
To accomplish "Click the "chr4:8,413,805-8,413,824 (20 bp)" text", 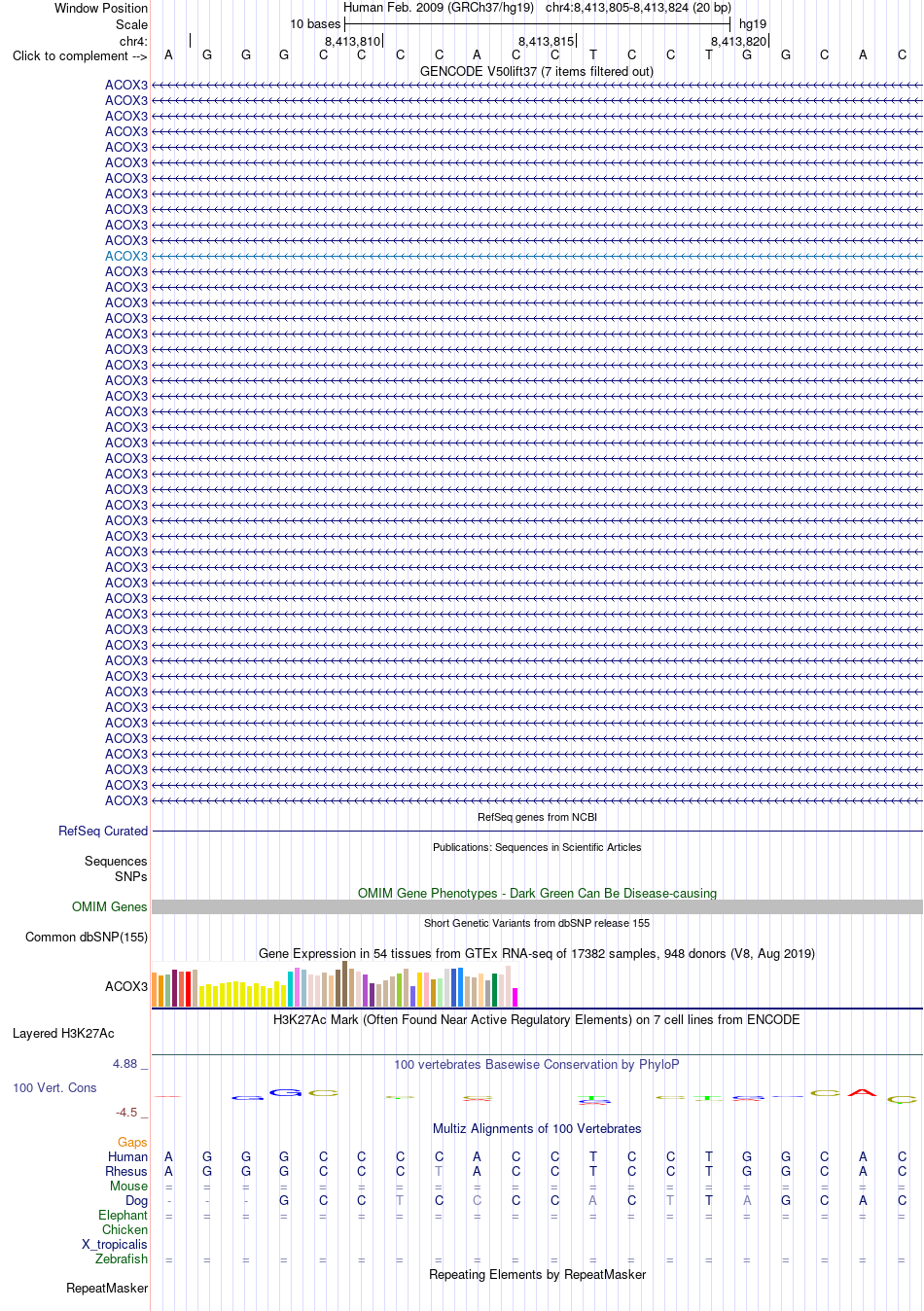I will [x=638, y=7].
